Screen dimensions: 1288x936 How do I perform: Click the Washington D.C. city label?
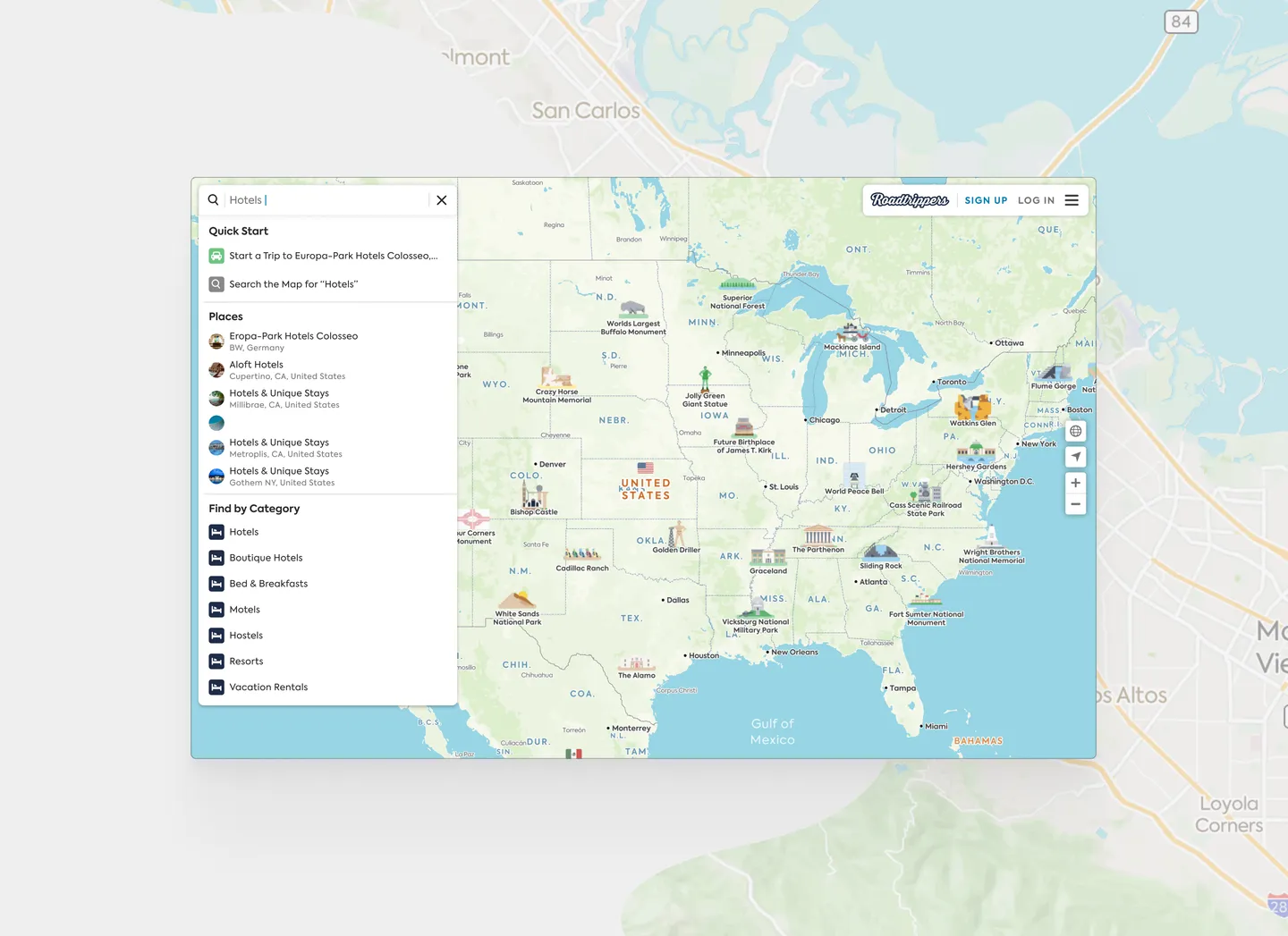[x=1002, y=482]
